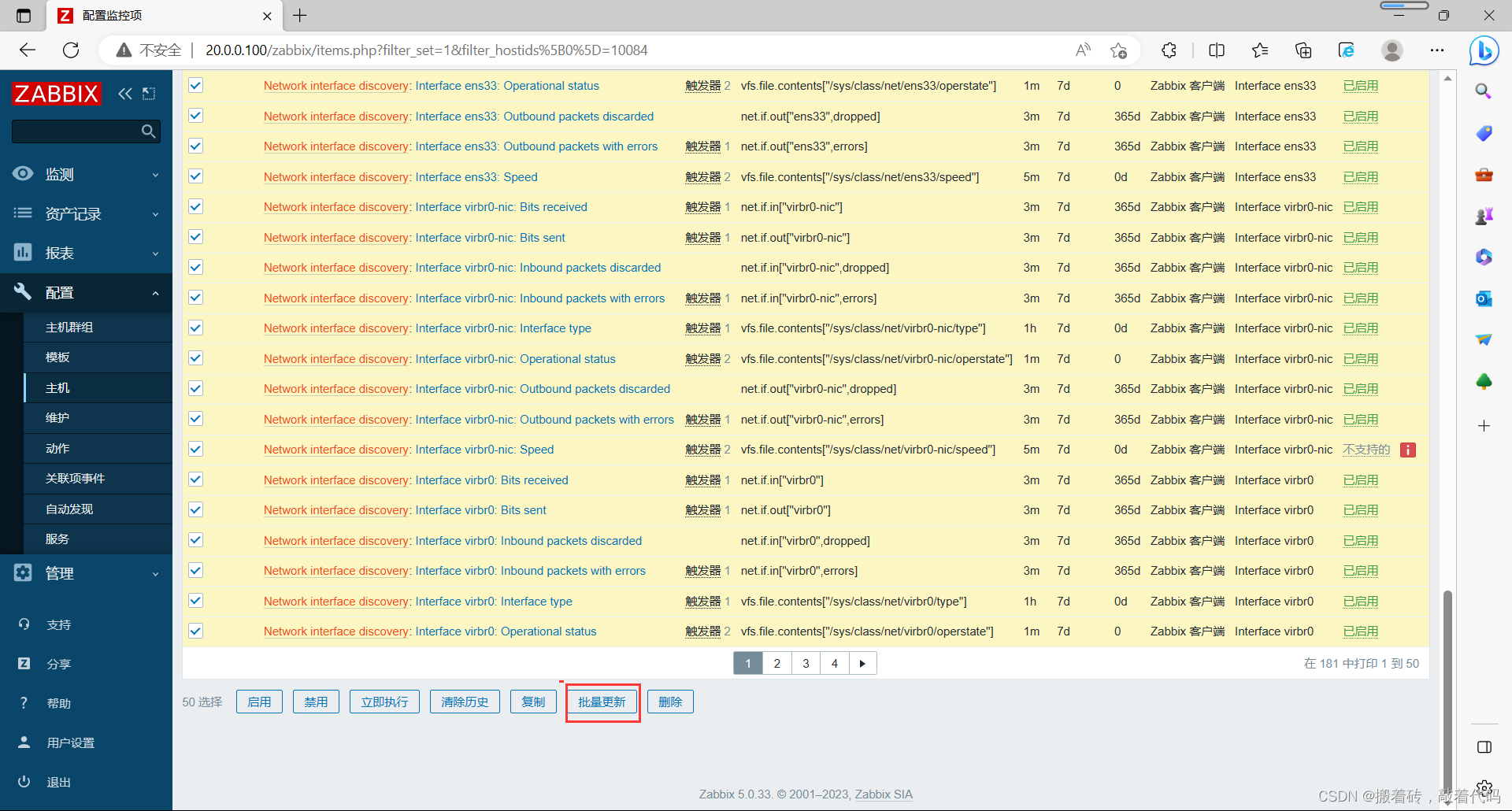Uncheck the virbr0-nic Speed row checkbox

pyautogui.click(x=196, y=449)
